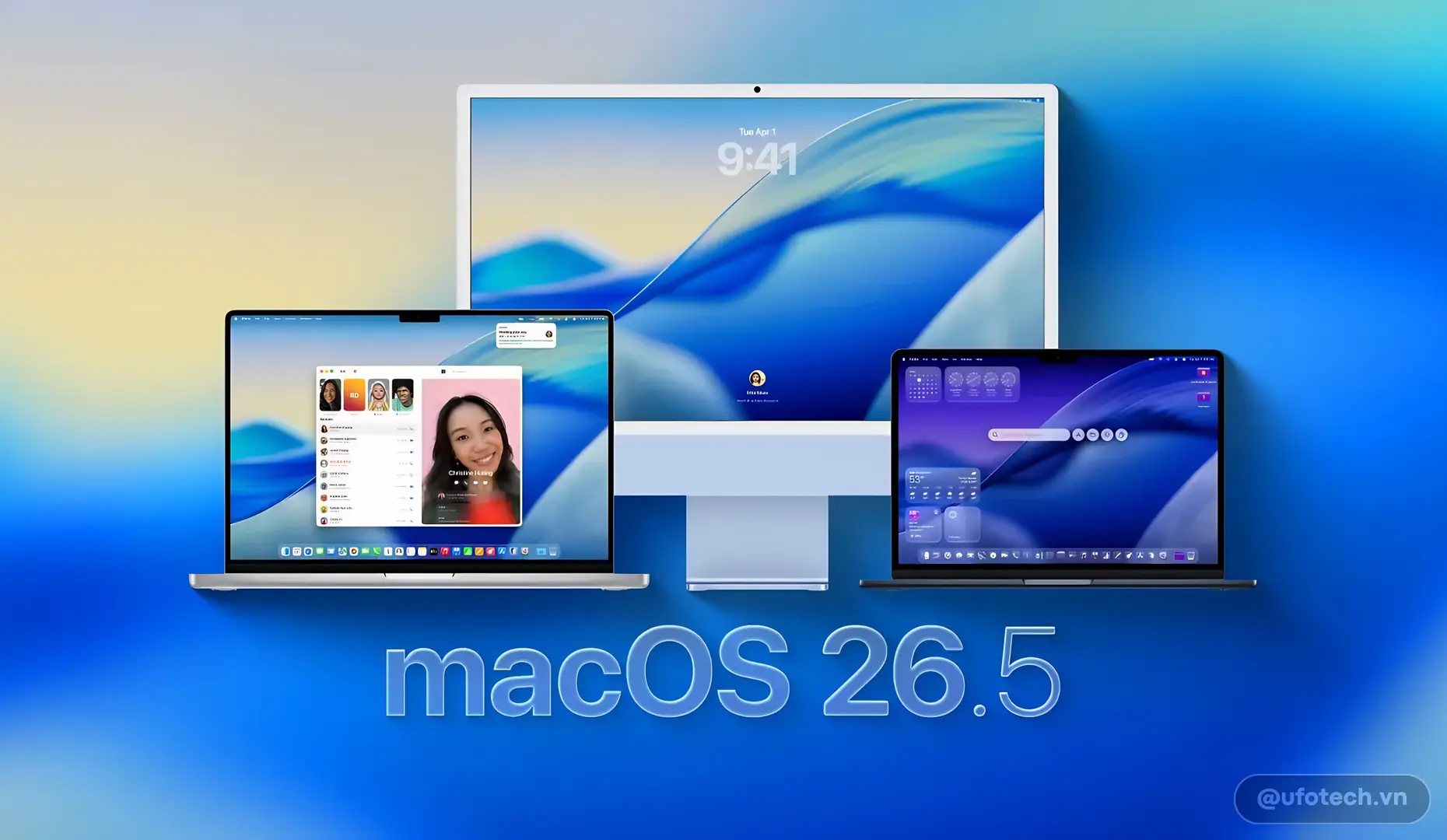Click the user avatar on iMac lock screen
The width and height of the screenshot is (1447, 840).
pos(757,378)
